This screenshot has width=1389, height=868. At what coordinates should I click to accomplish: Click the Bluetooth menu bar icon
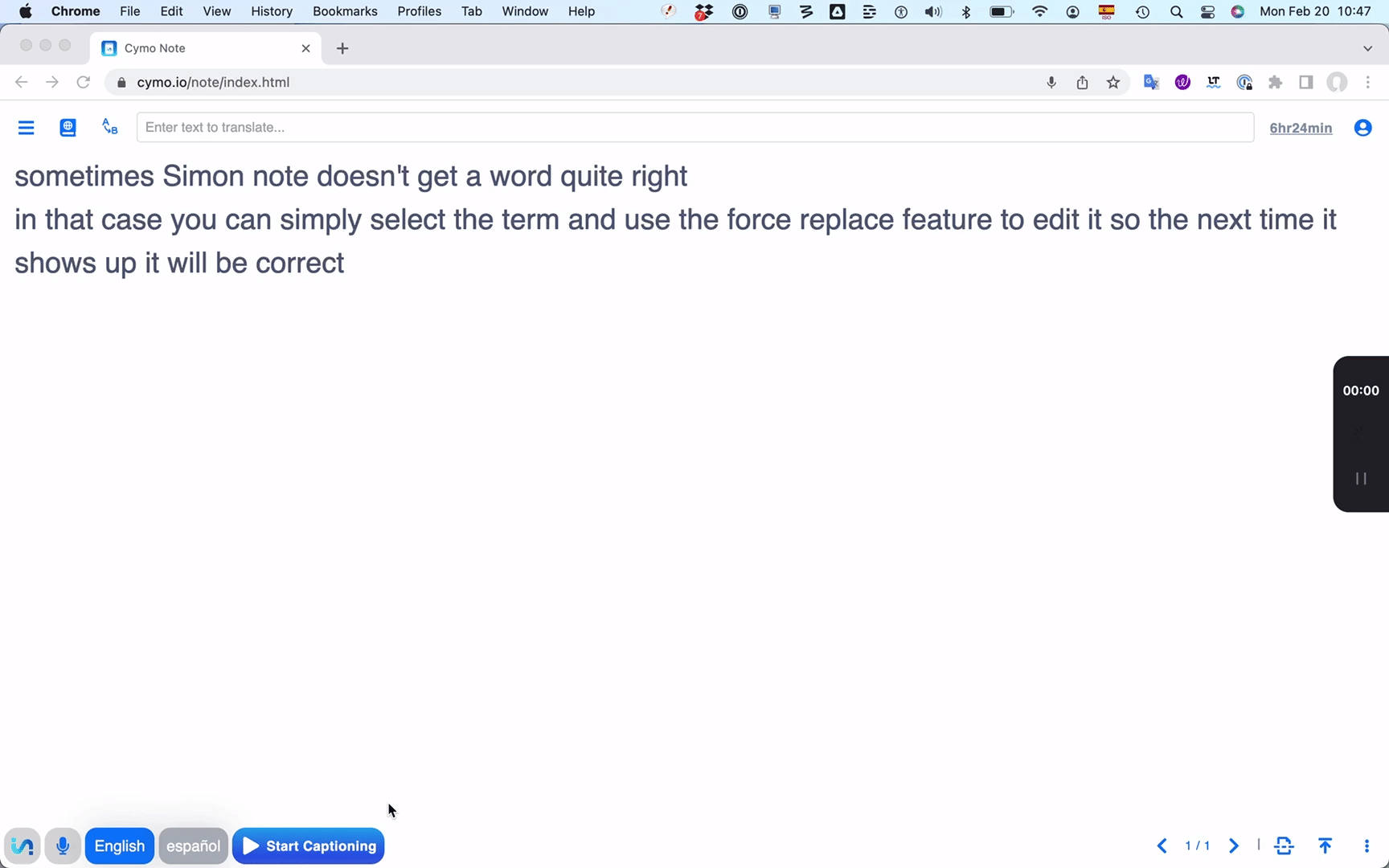tap(966, 11)
